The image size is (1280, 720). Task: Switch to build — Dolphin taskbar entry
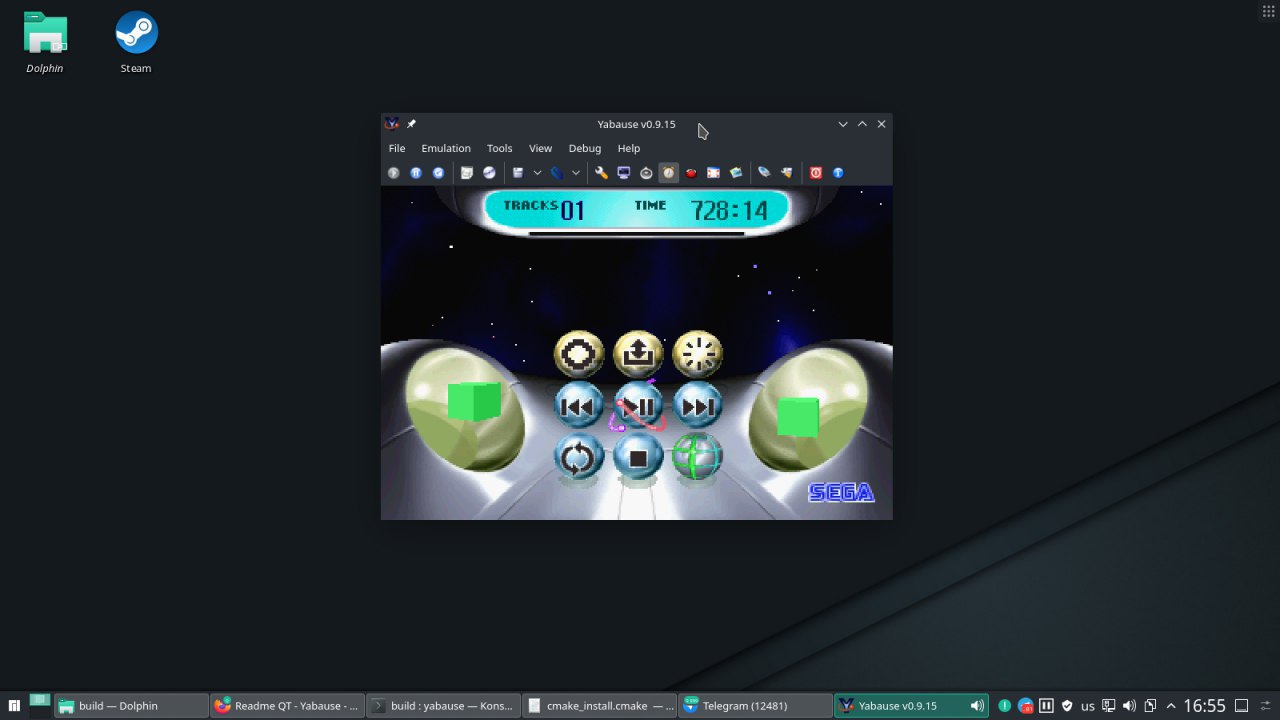pos(132,706)
